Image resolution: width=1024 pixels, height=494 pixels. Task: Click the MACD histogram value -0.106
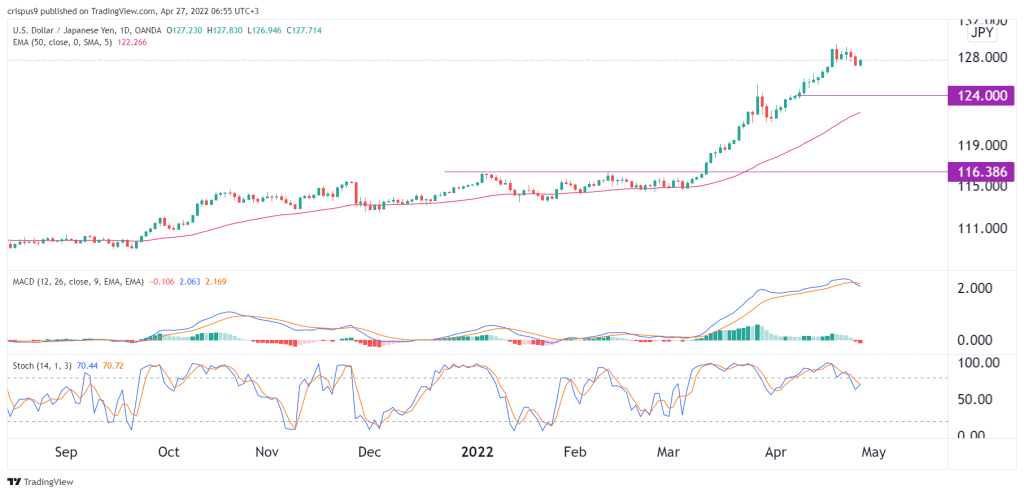pyautogui.click(x=160, y=281)
